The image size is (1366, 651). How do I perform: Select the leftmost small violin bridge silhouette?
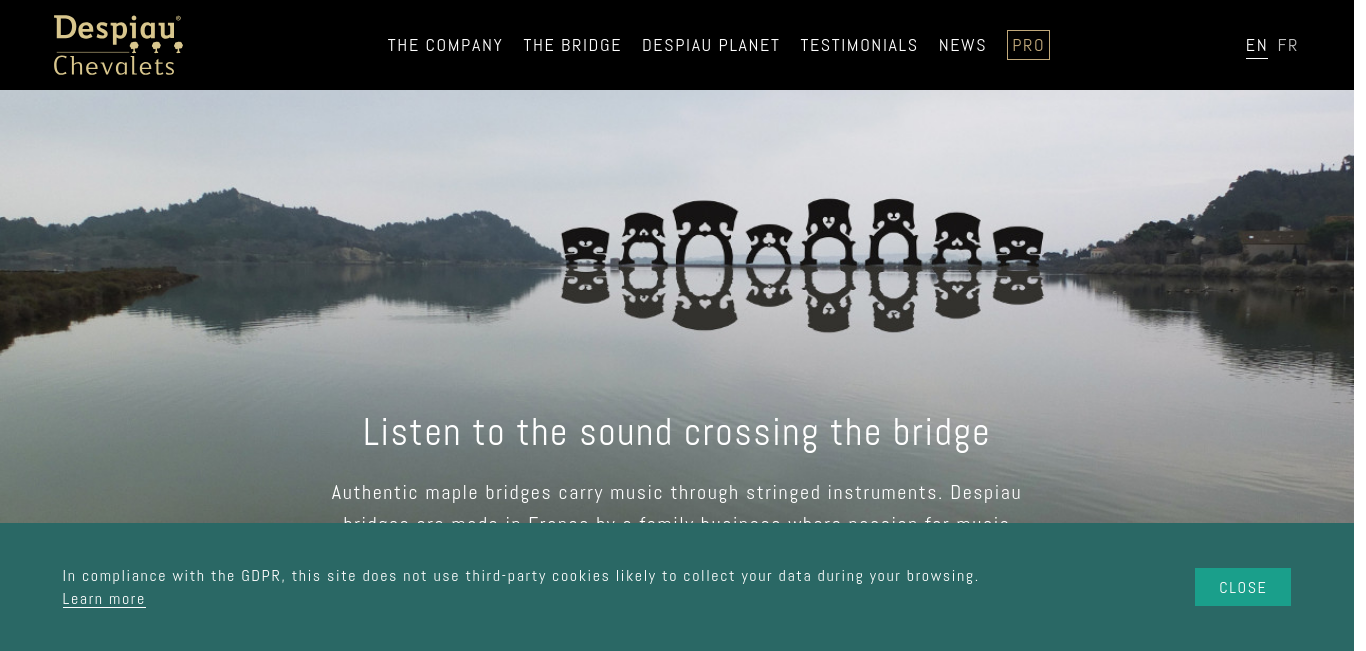coord(585,246)
